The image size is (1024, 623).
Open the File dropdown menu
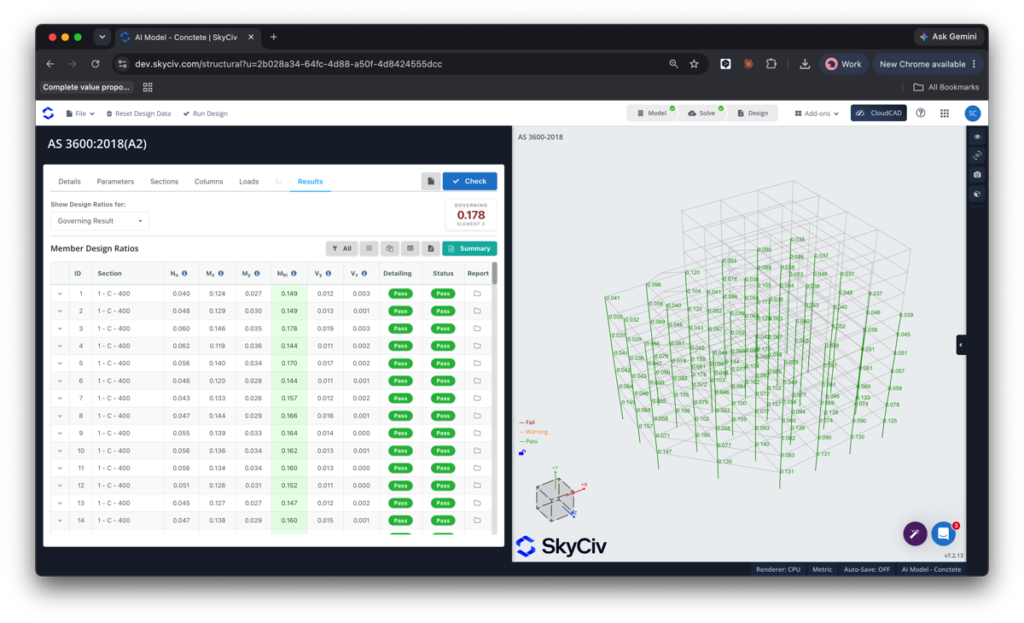pyautogui.click(x=80, y=114)
